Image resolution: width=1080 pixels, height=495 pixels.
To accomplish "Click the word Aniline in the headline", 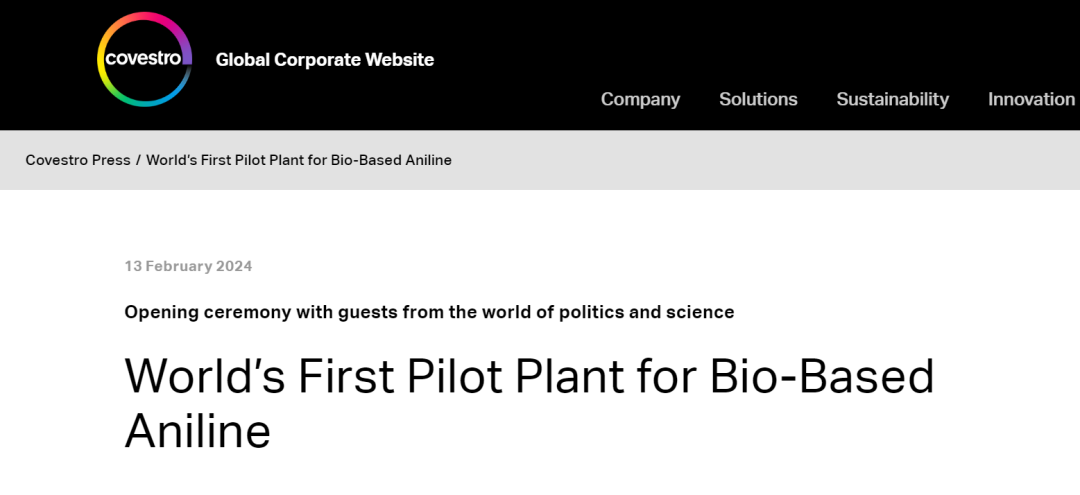I will coord(198,431).
